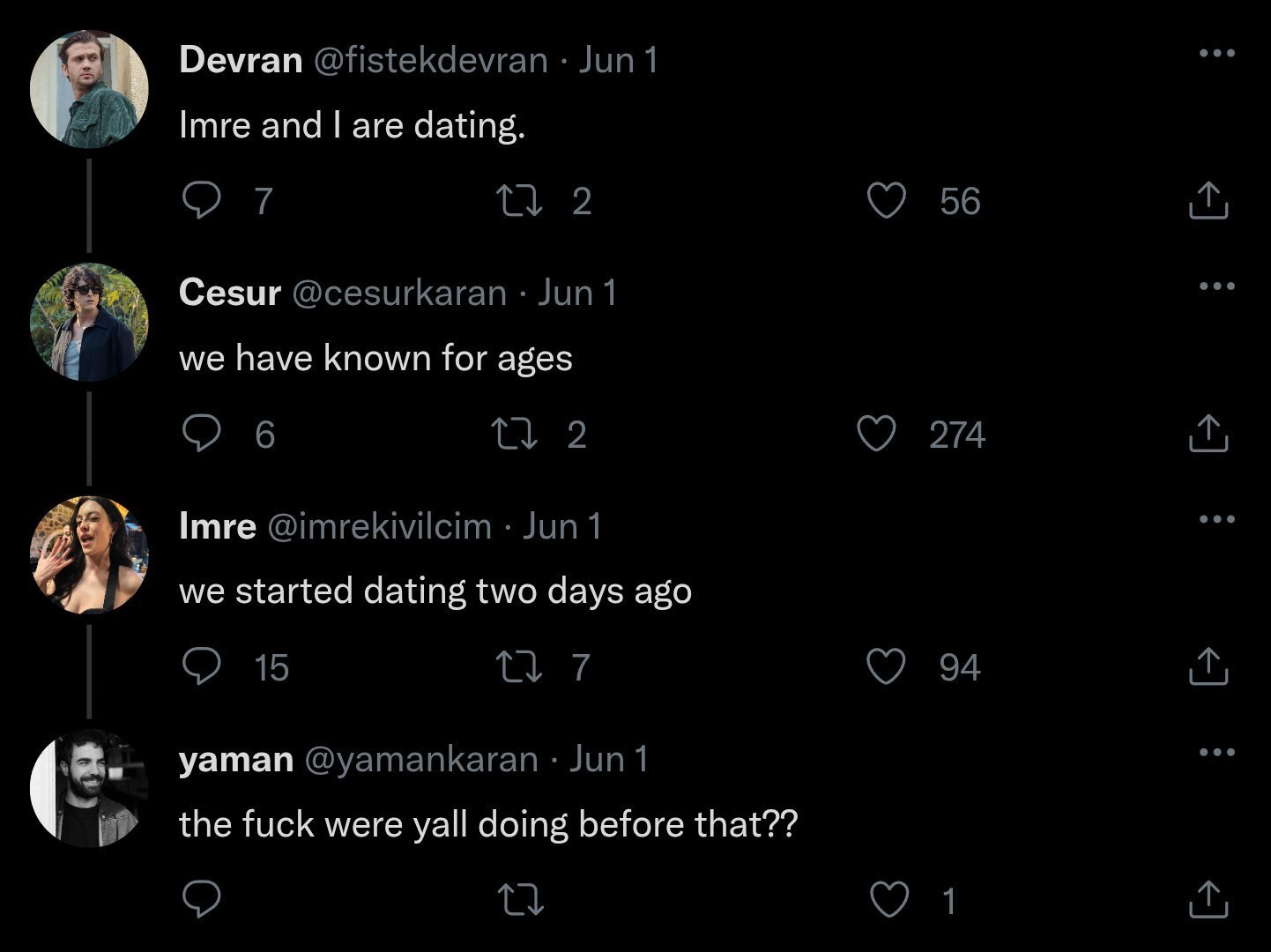Like Cesur's tweet with 274 likes
Viewport: 1271px width, 952px height.
[x=877, y=434]
